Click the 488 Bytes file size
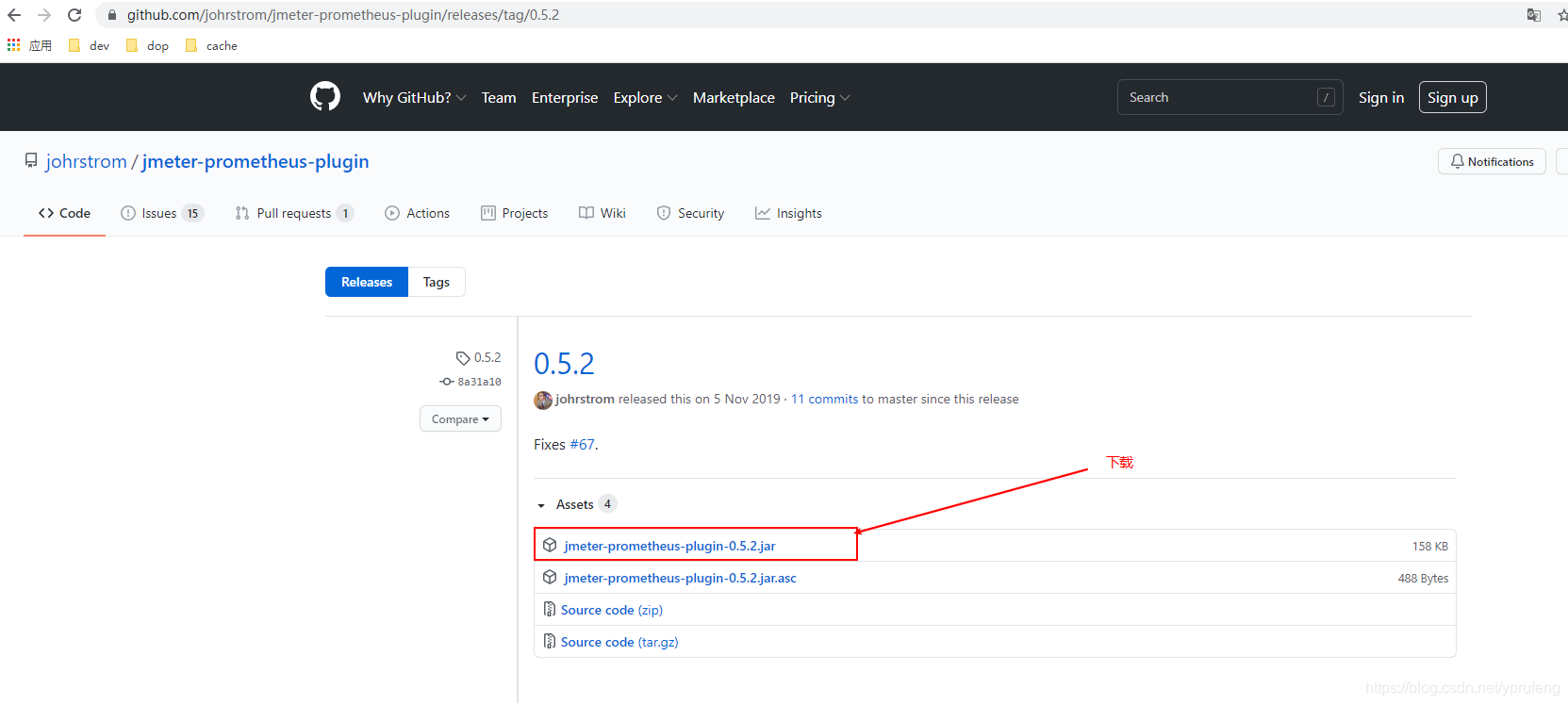The width and height of the screenshot is (1568, 705). pos(1423,579)
